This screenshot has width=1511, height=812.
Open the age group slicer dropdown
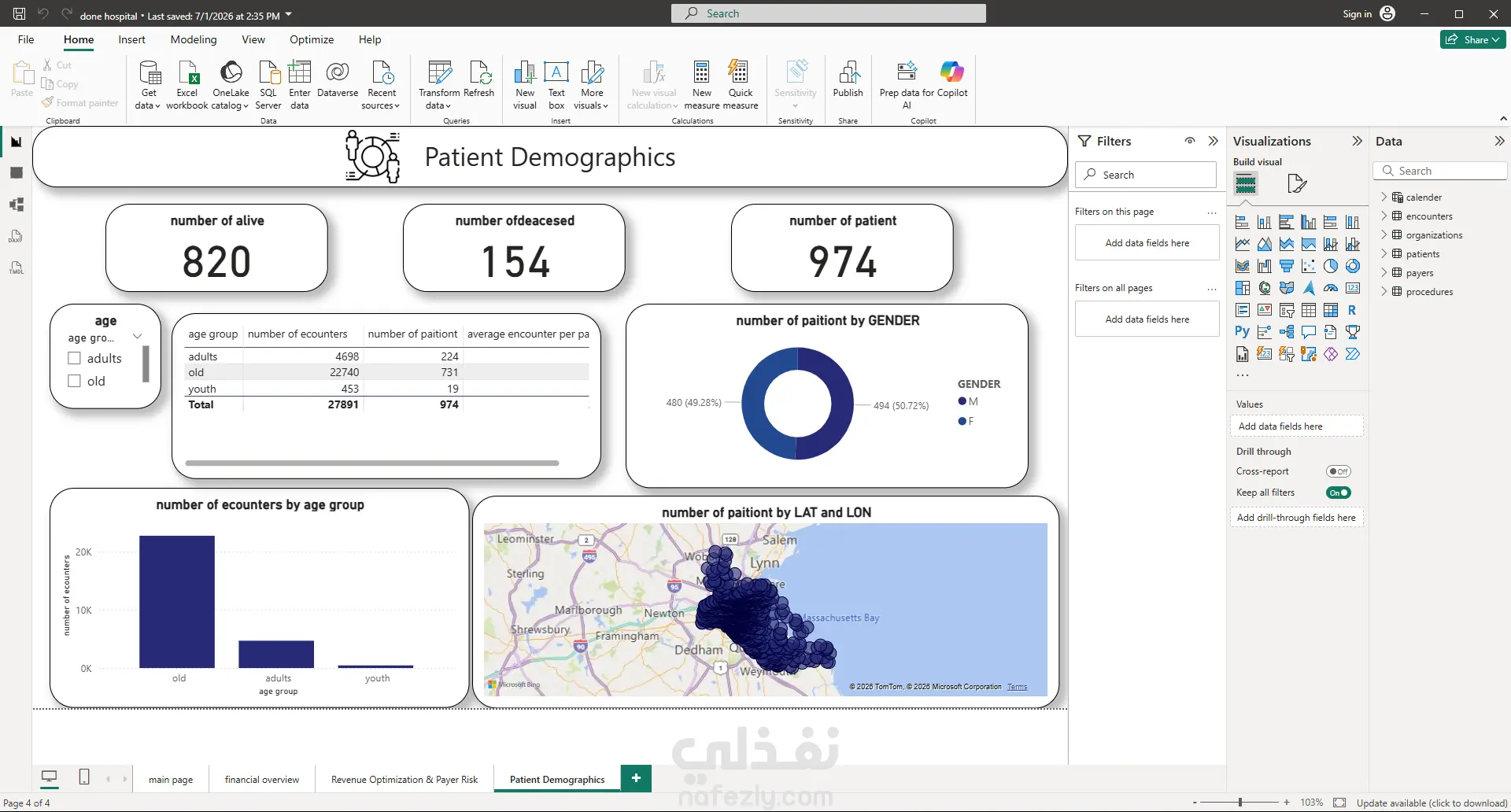[x=137, y=337]
